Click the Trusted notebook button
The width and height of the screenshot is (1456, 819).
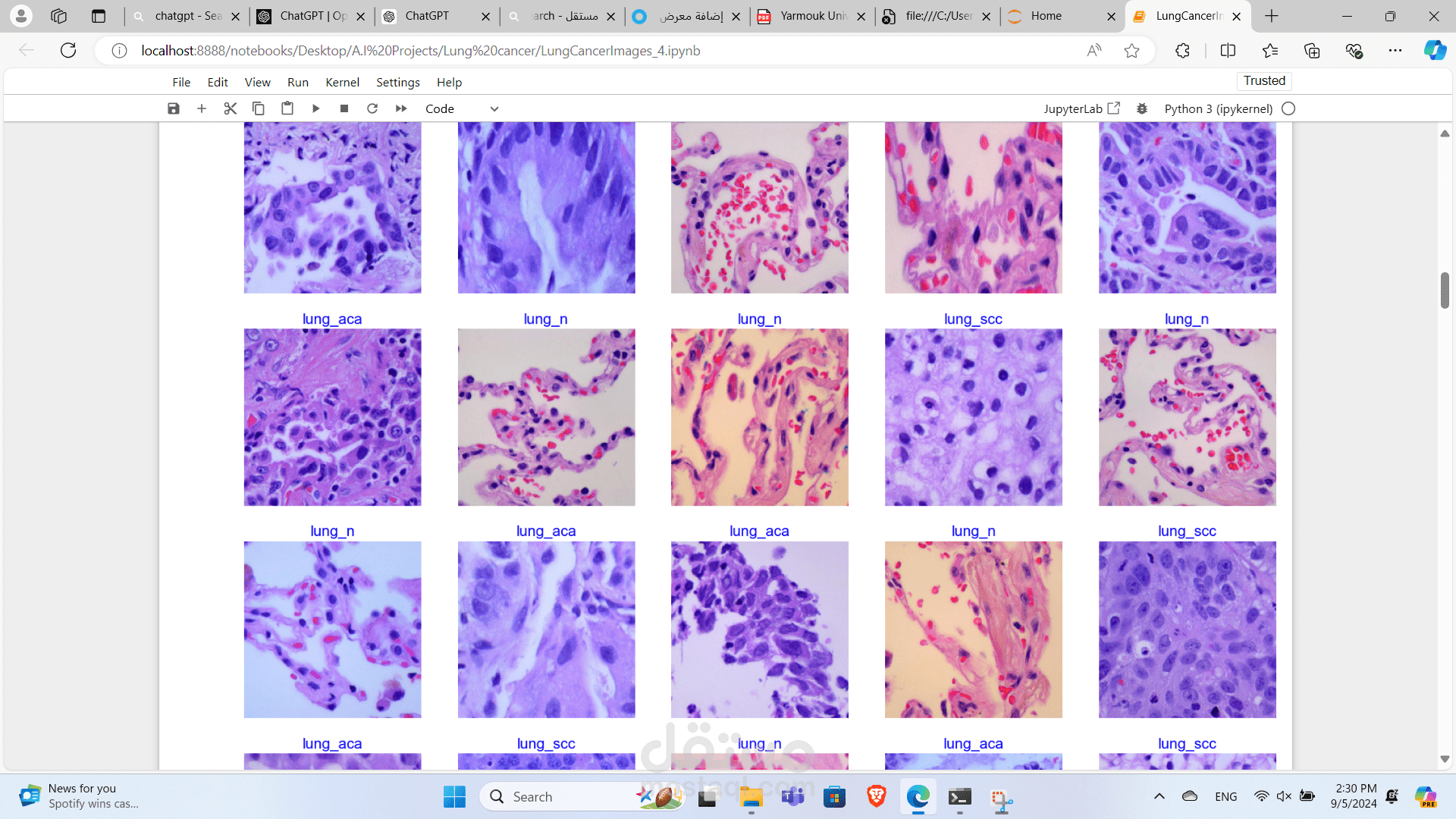pos(1264,80)
